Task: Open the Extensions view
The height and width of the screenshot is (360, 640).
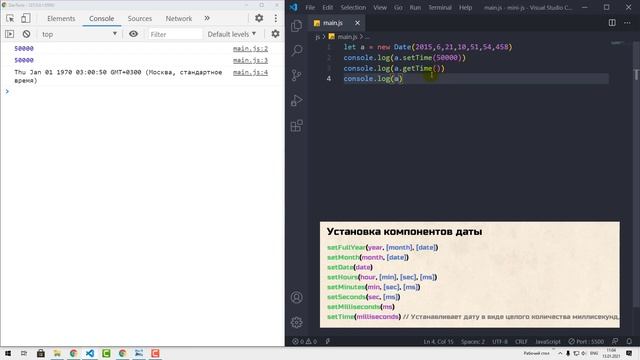Action: click(297, 125)
